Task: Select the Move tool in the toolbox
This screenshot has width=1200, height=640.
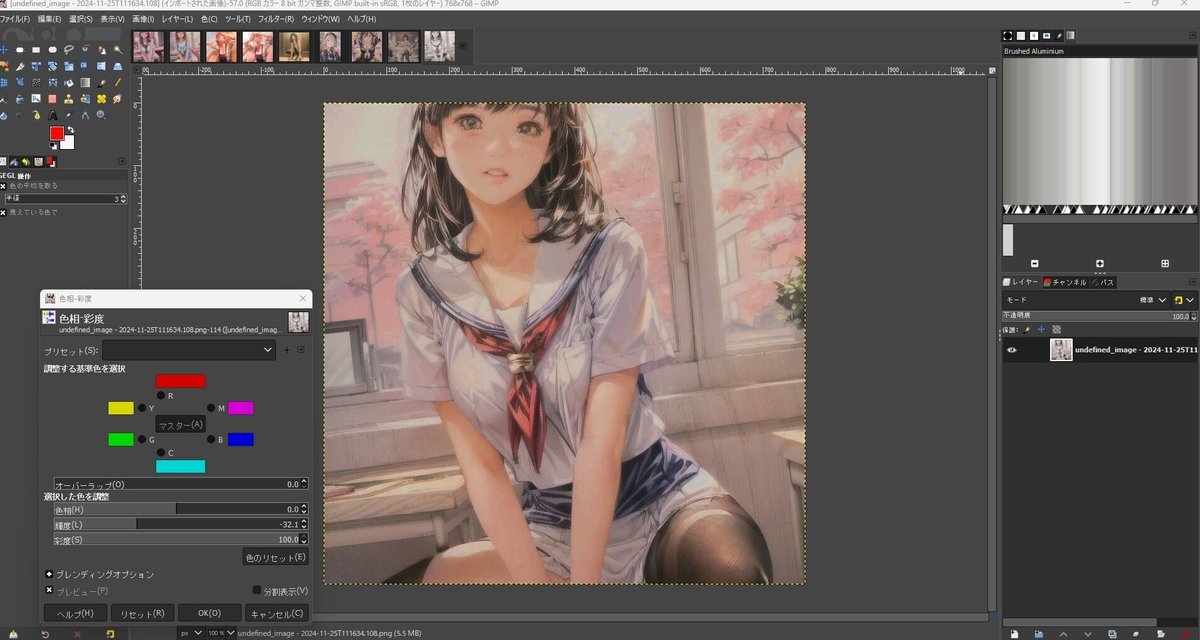Action: pyautogui.click(x=4, y=49)
